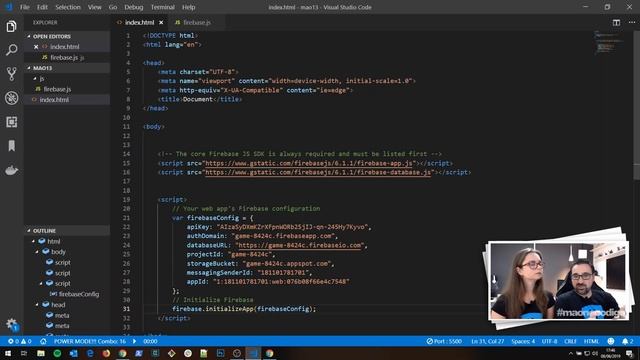Click the system clock on the taskbar

pyautogui.click(x=611, y=353)
